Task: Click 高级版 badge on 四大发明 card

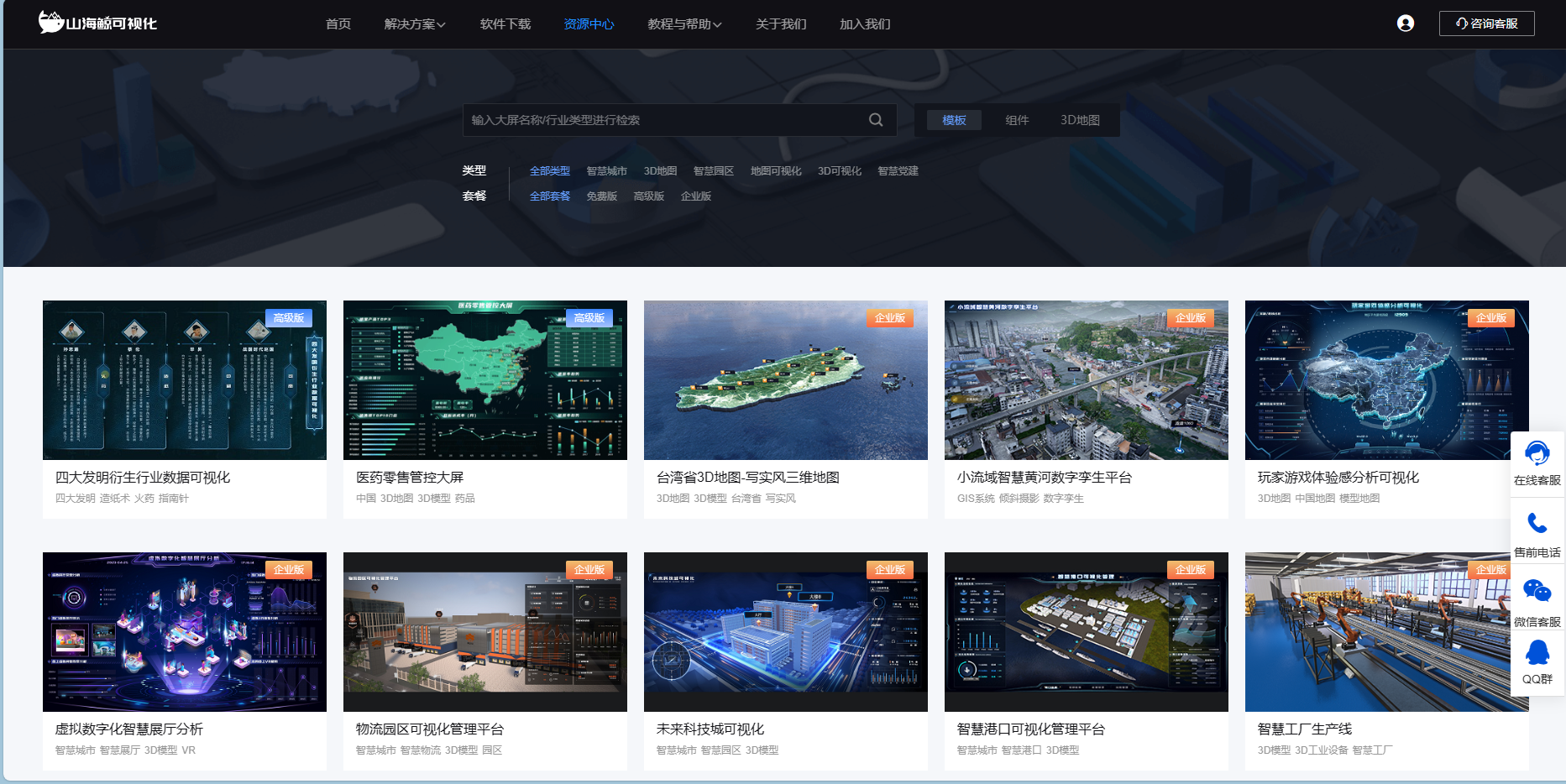Action: [x=289, y=318]
